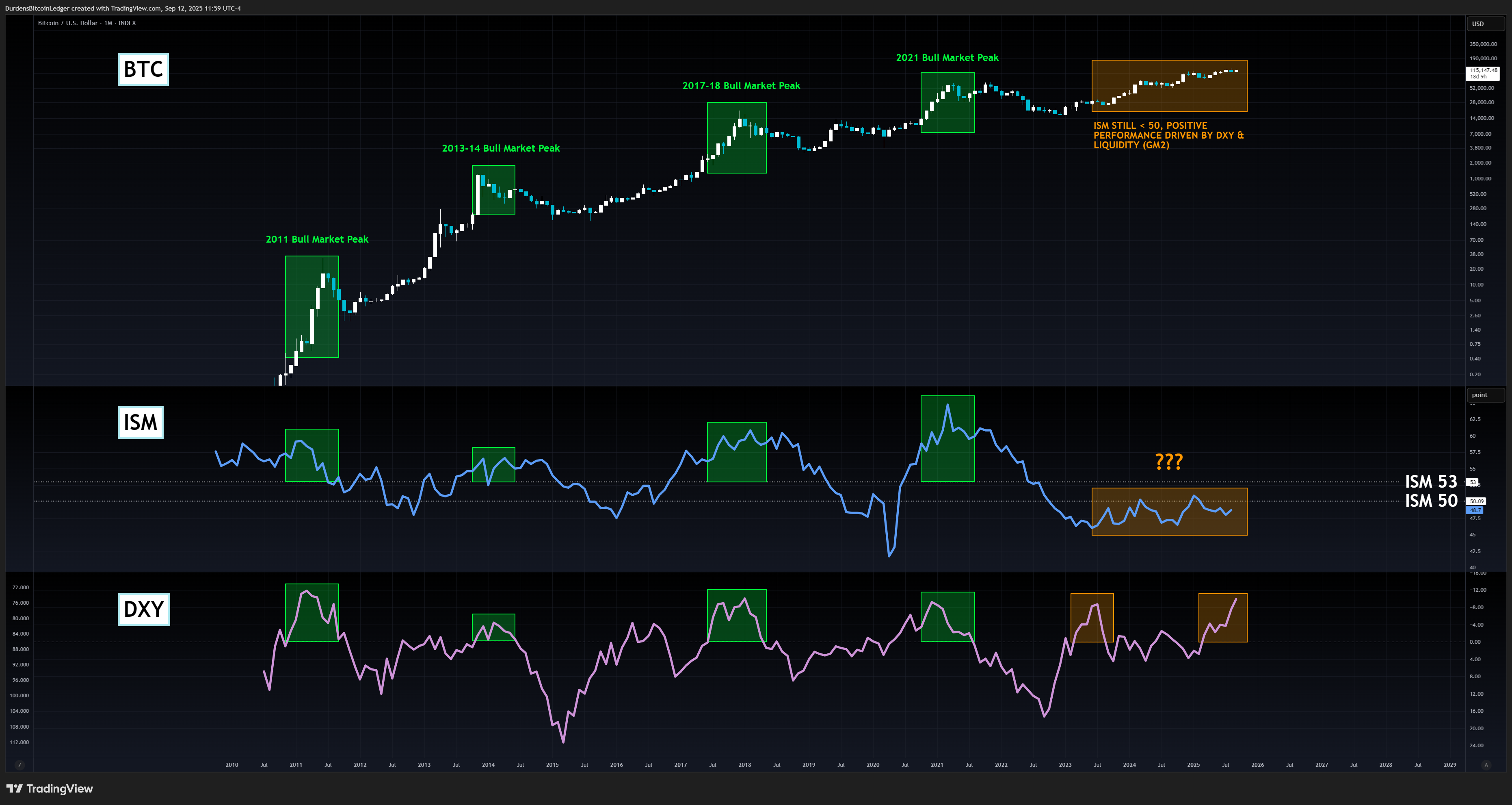Viewport: 1512px width, 805px height.
Task: Click the A auto-scale button at bottom right
Action: point(1486,764)
